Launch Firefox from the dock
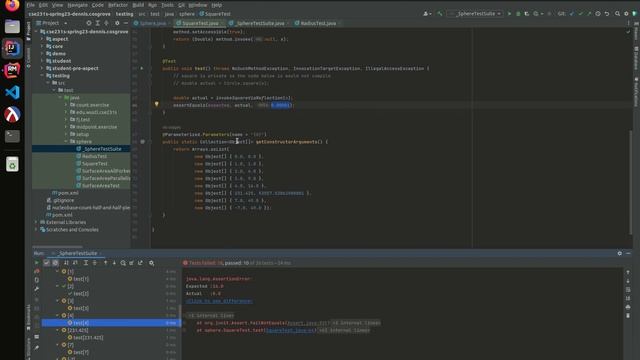Viewport: 640px width, 360px height. coord(12,5)
